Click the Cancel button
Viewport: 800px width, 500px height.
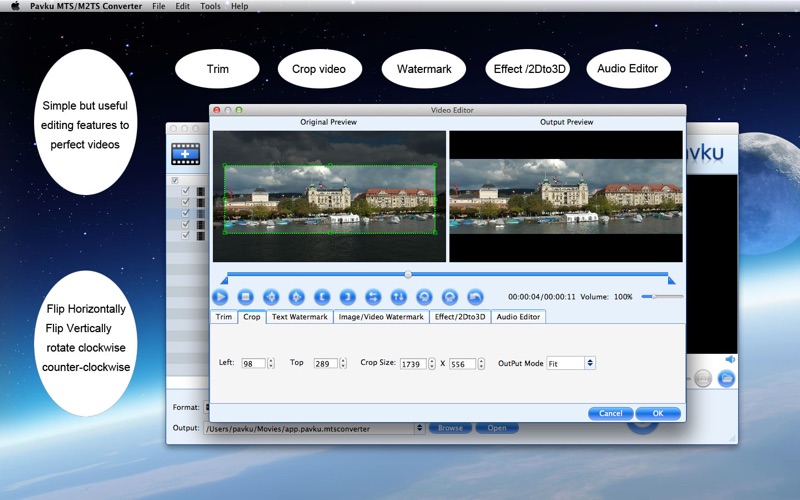[610, 413]
